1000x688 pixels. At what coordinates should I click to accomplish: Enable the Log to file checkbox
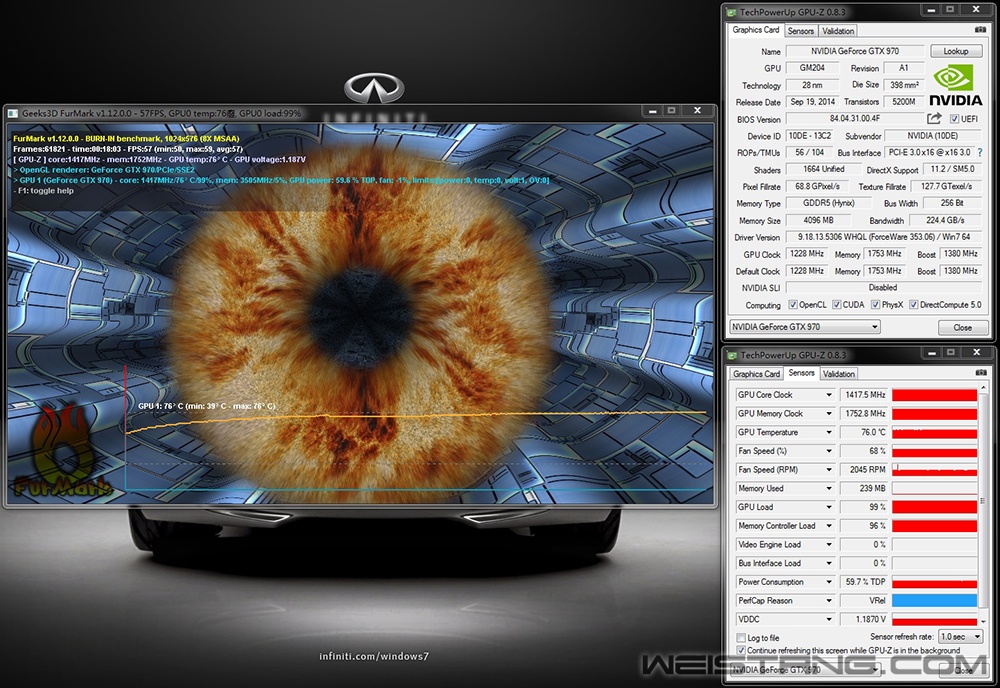[x=741, y=638]
